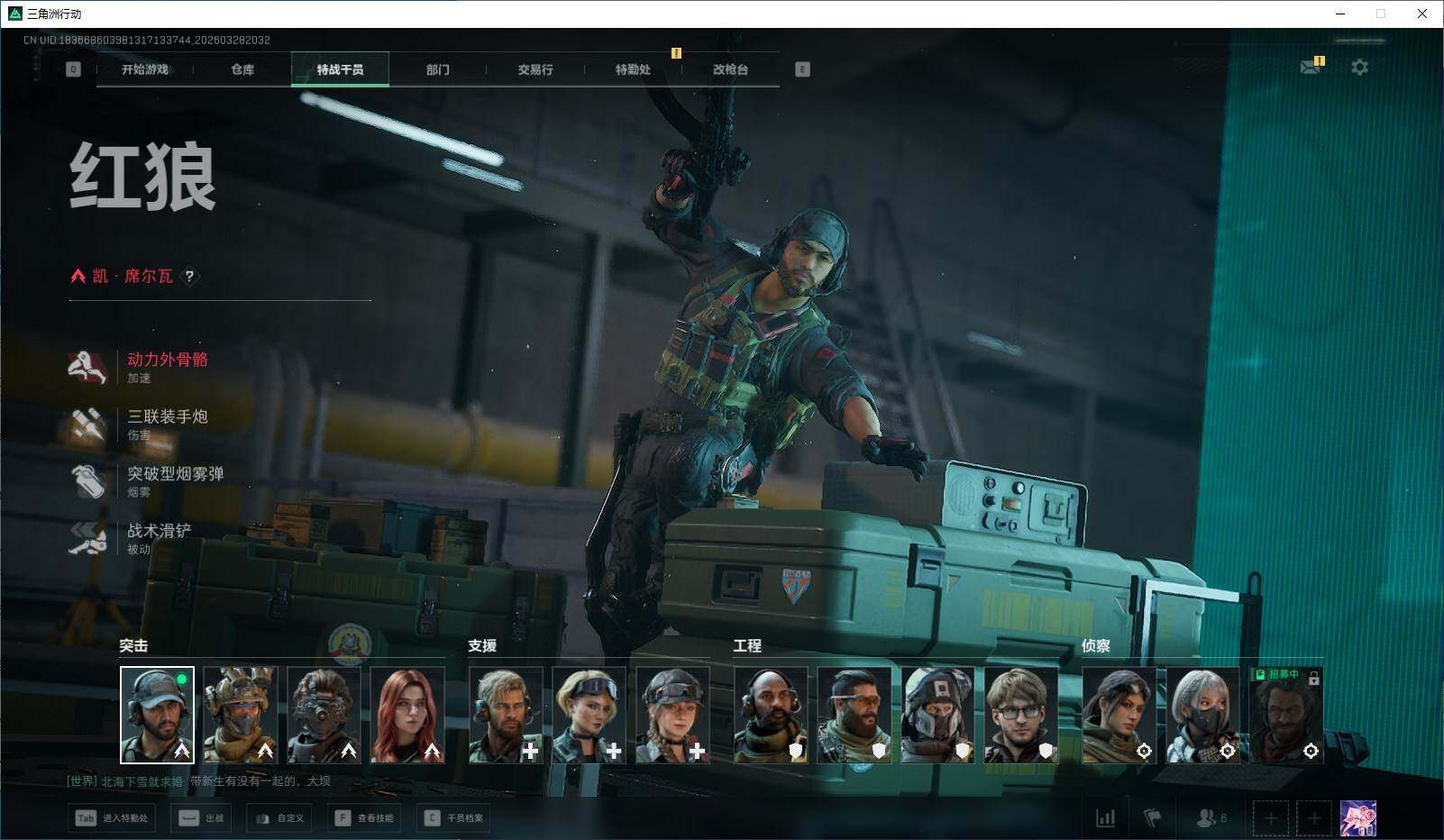Select the 突破型烟雾弹 skill
The width and height of the screenshot is (1444, 840).
146,480
